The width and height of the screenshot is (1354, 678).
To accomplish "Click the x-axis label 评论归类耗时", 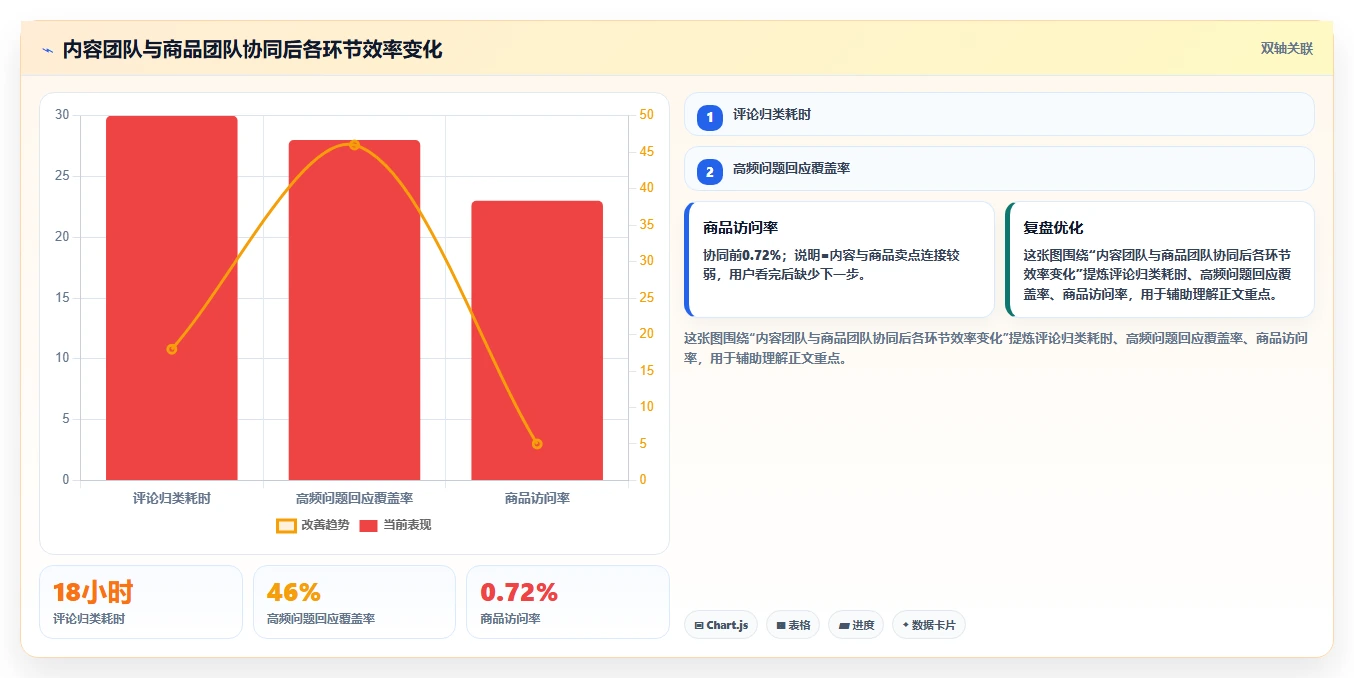I will 172,497.
